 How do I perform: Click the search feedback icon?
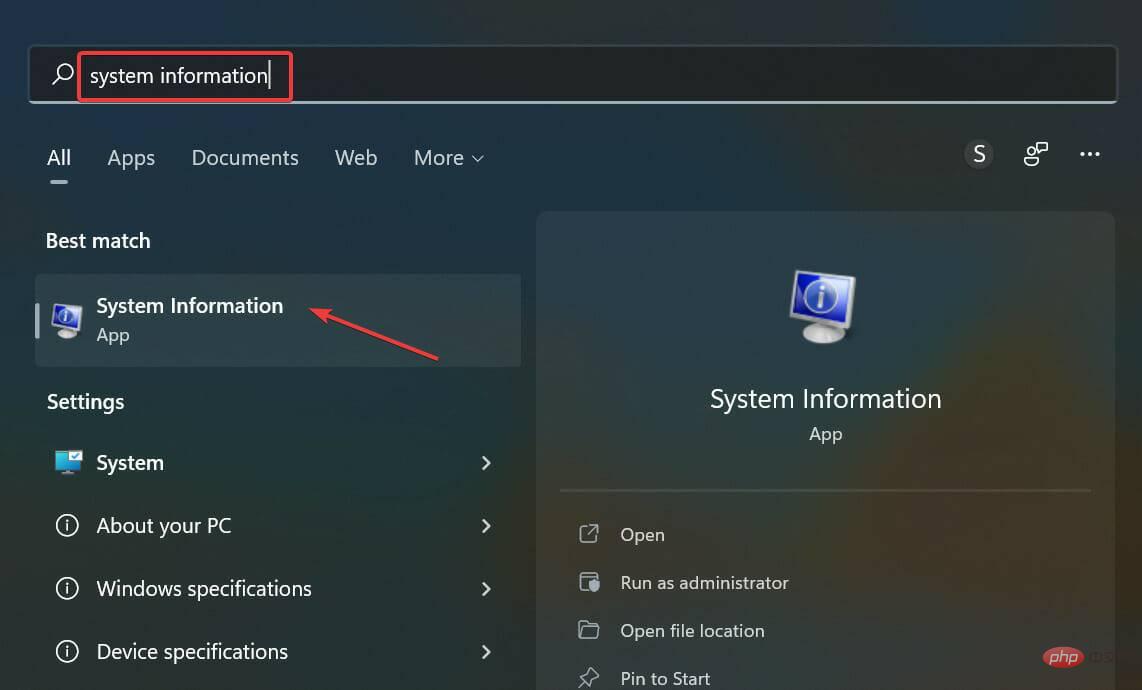click(x=1035, y=154)
